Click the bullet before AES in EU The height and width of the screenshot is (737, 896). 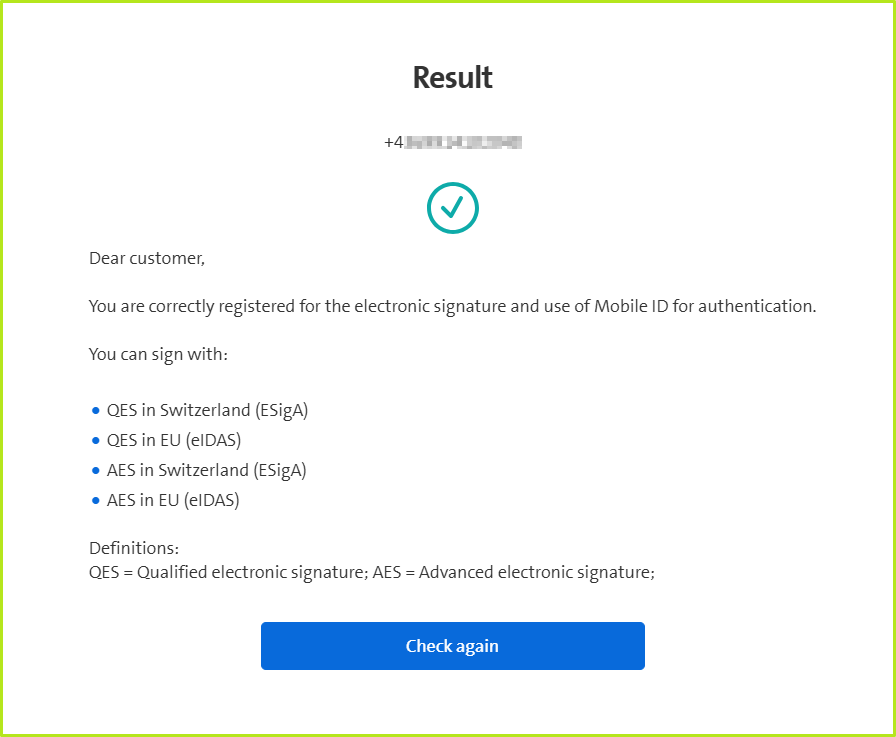pyautogui.click(x=96, y=500)
